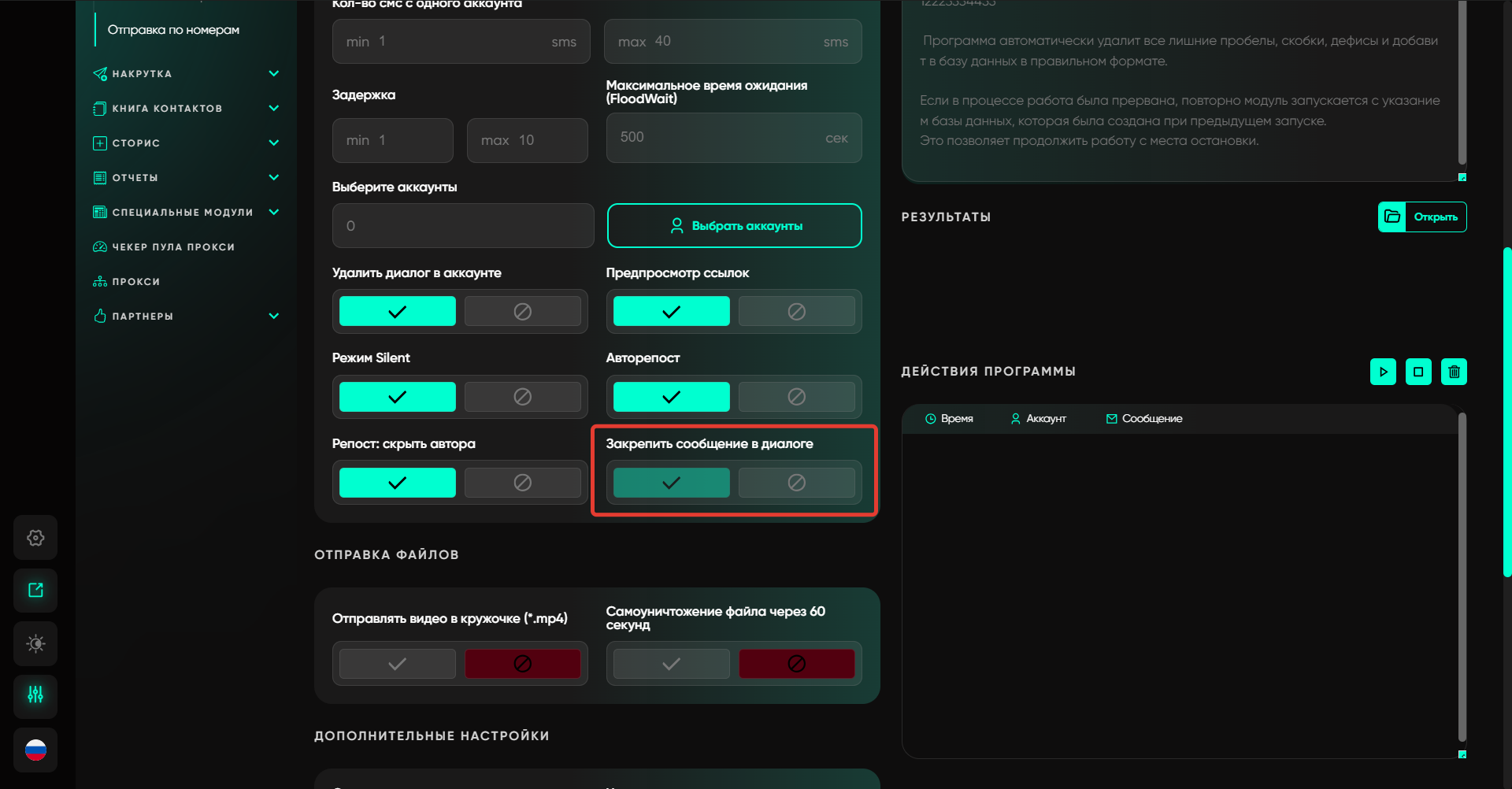Click the folder icon beside Открыть
This screenshot has height=789, width=1512.
coord(1392,217)
